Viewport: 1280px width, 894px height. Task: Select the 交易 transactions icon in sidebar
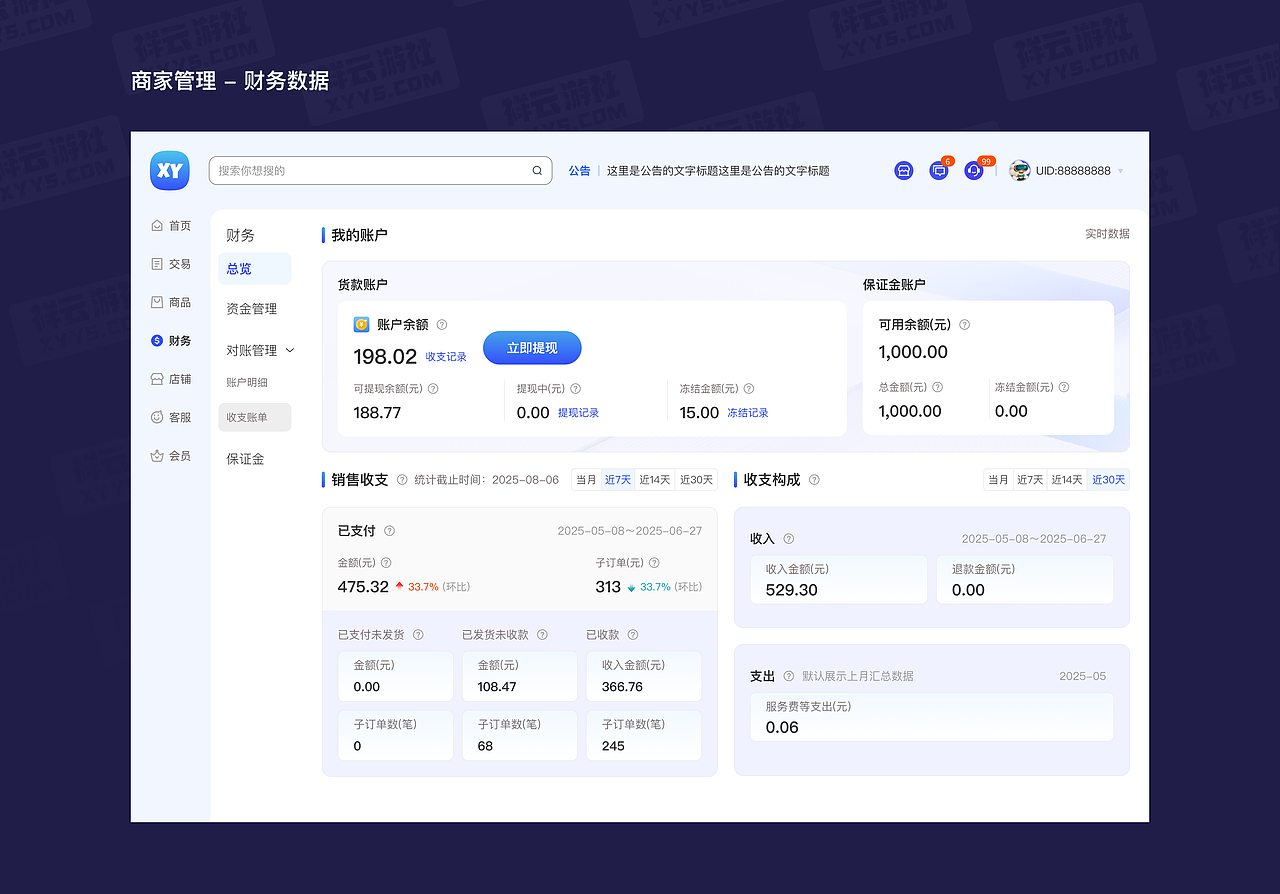(x=170, y=263)
